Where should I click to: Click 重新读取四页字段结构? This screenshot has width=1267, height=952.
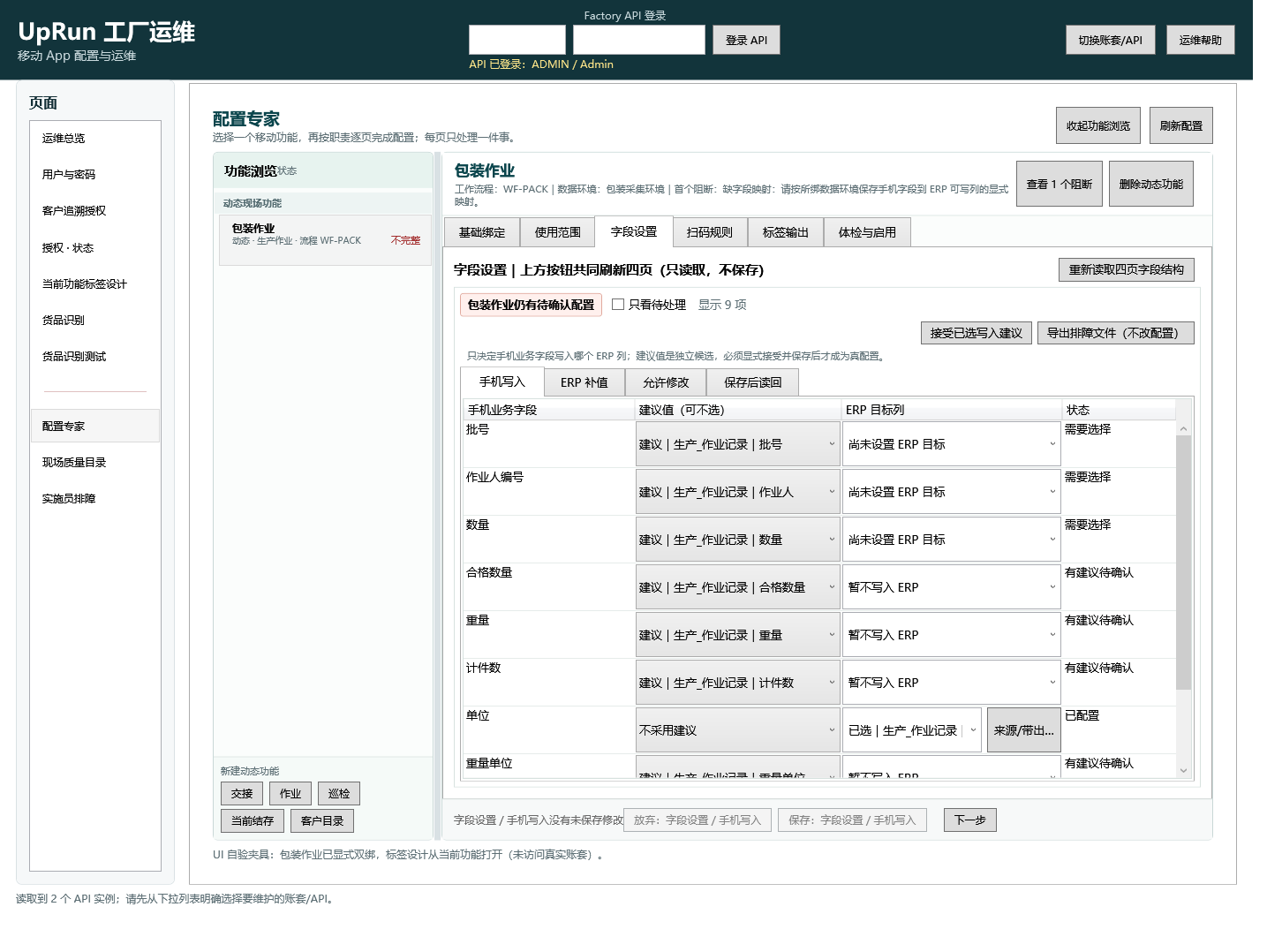(1127, 269)
